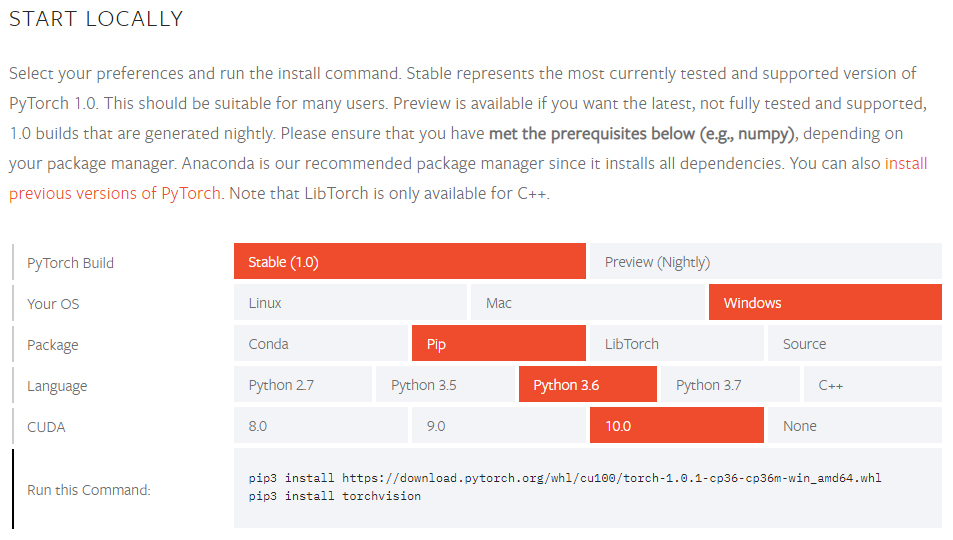Select None for CUDA

(x=854, y=426)
